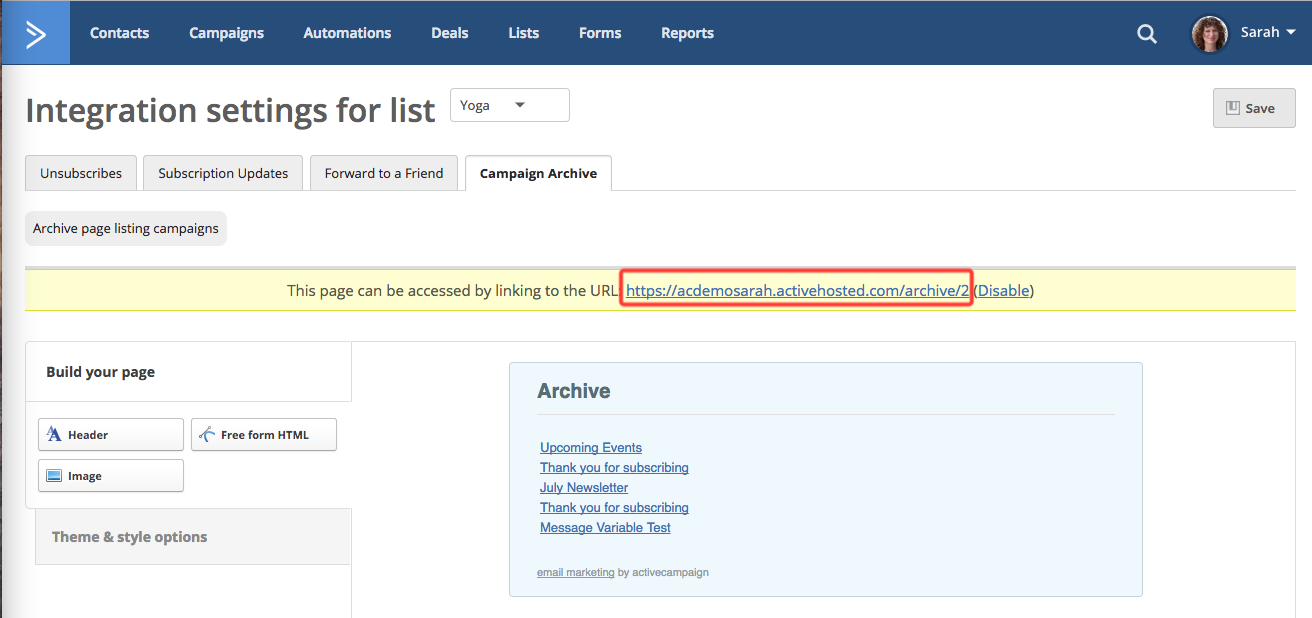Open the Upcoming Events campaign link
Image resolution: width=1312 pixels, height=618 pixels.
click(591, 448)
